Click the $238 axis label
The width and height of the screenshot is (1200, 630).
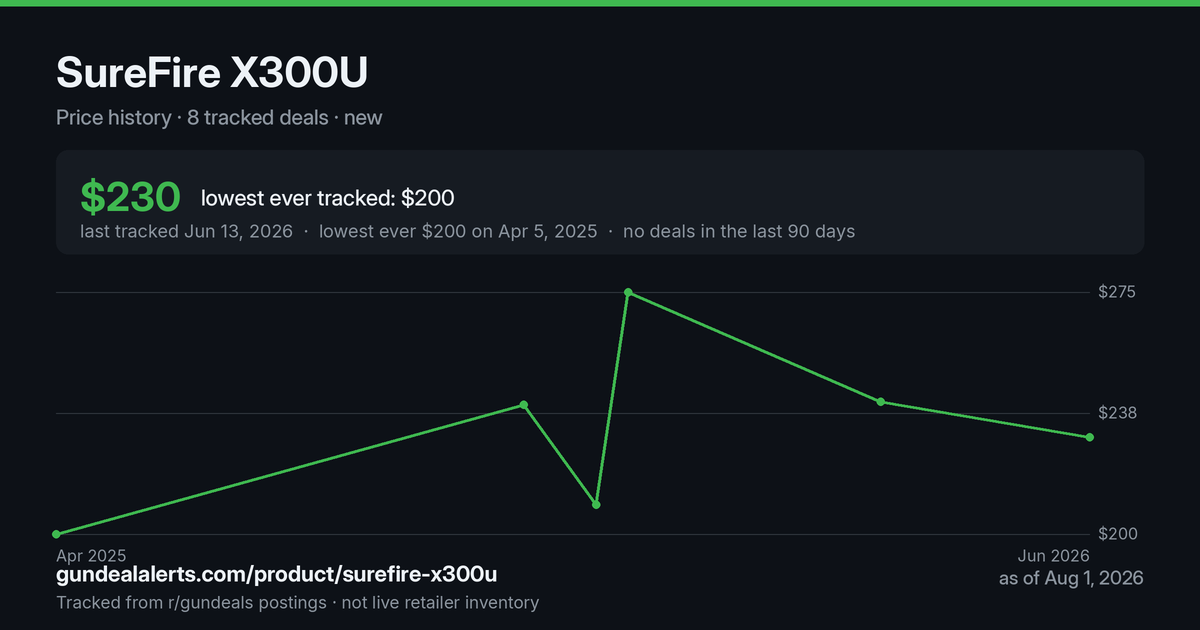[x=1118, y=413]
